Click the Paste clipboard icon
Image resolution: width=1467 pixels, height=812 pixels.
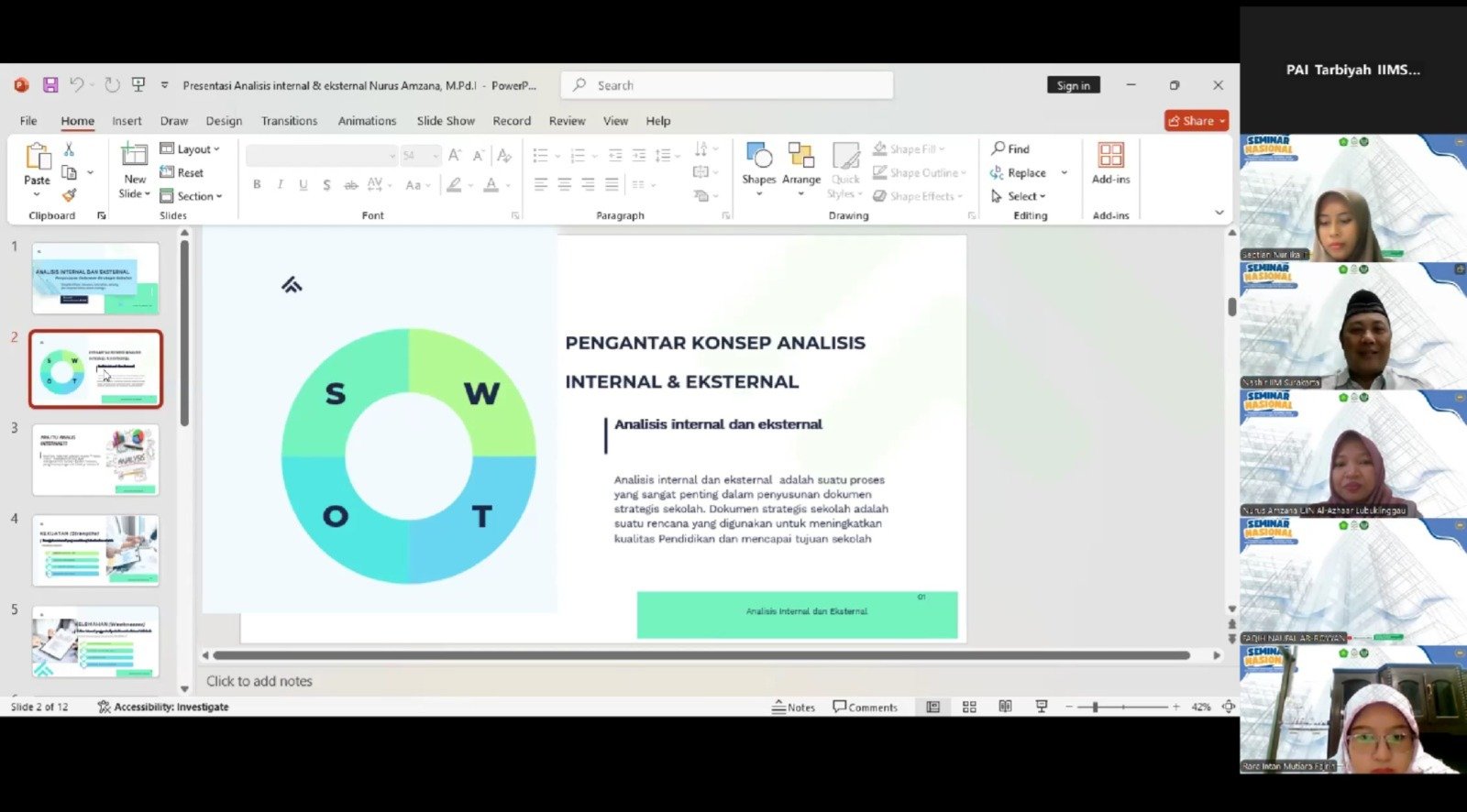tap(38, 158)
